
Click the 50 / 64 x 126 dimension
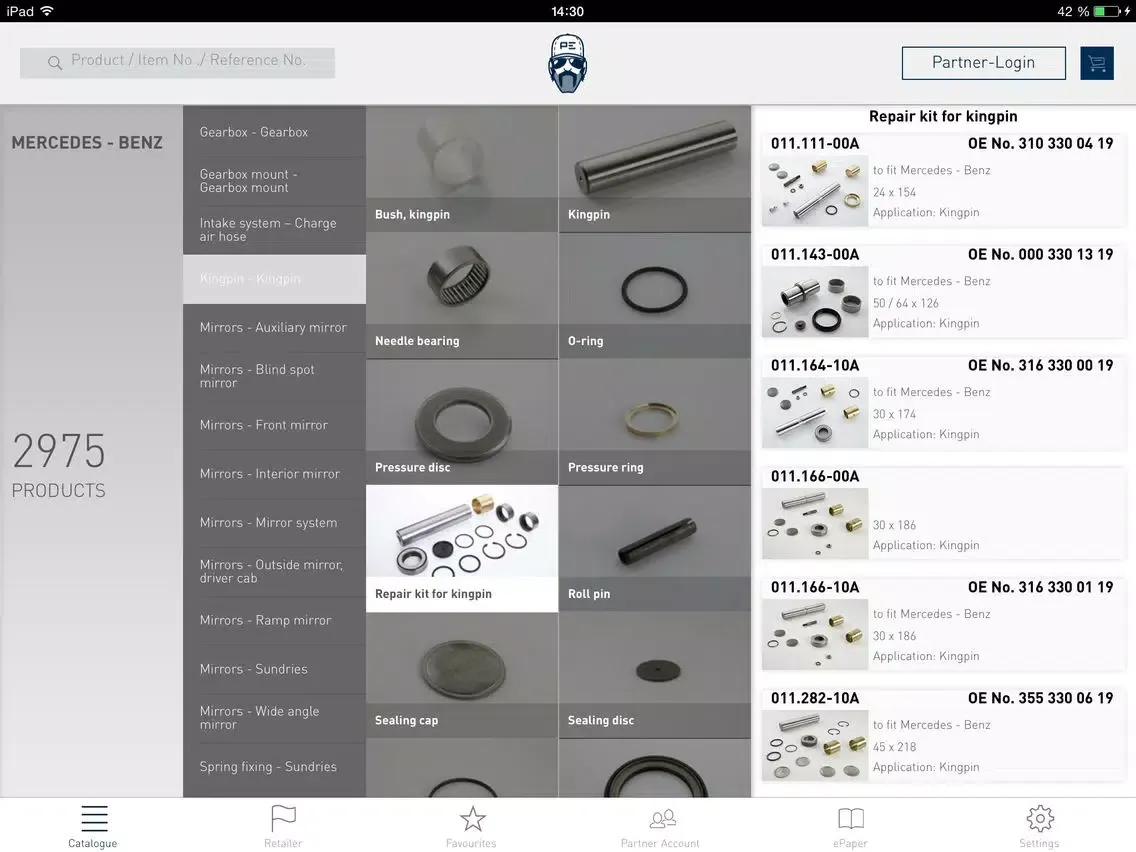906,303
